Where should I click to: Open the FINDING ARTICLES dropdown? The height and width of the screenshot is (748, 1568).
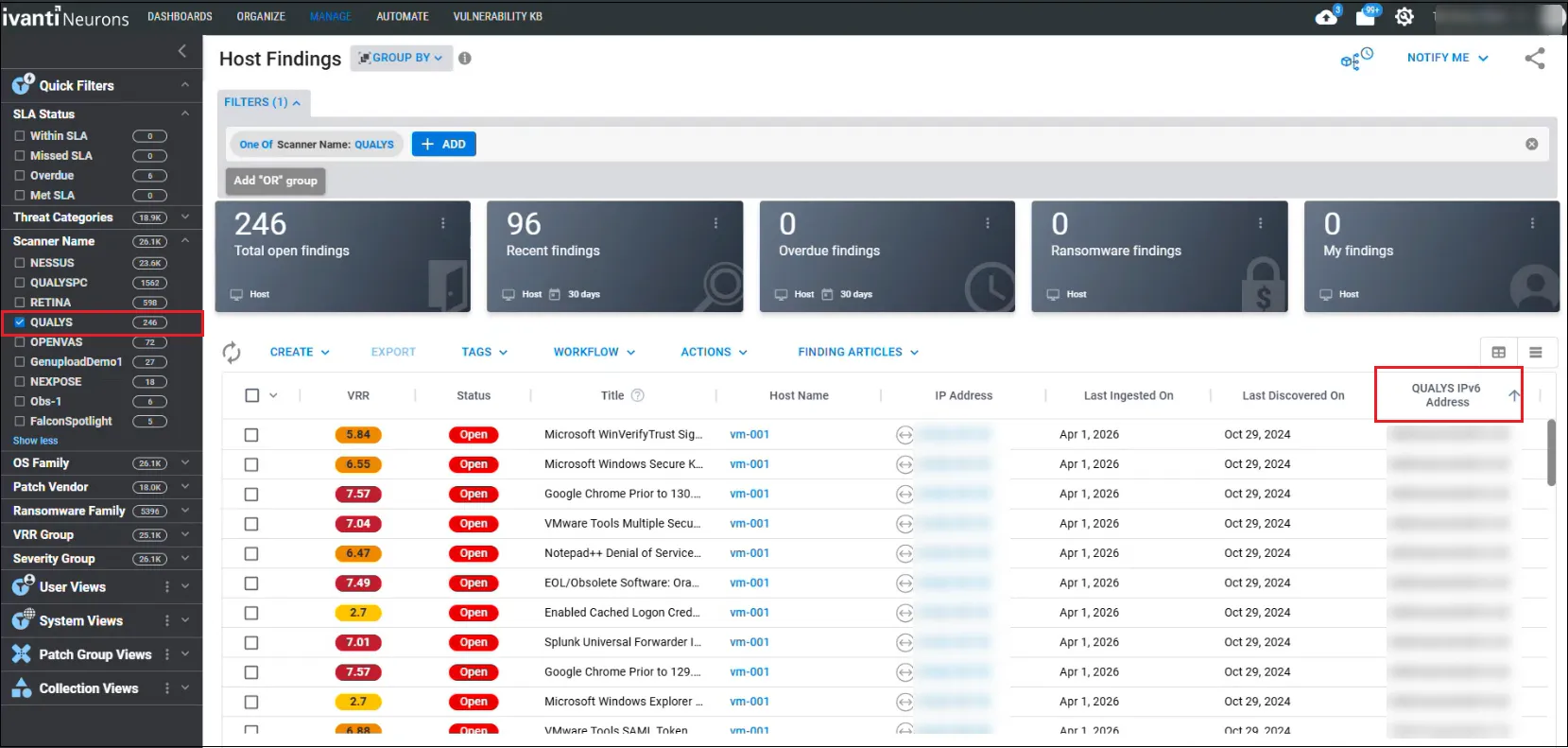tap(858, 352)
